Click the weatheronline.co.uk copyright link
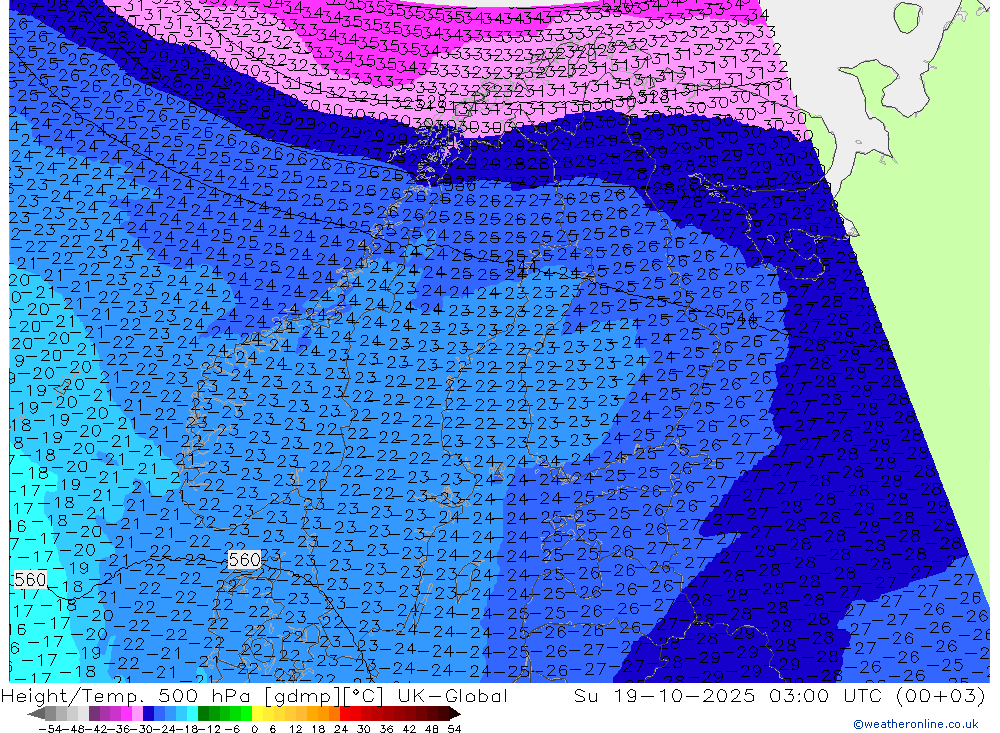This screenshot has height=733, width=1000. (x=915, y=723)
